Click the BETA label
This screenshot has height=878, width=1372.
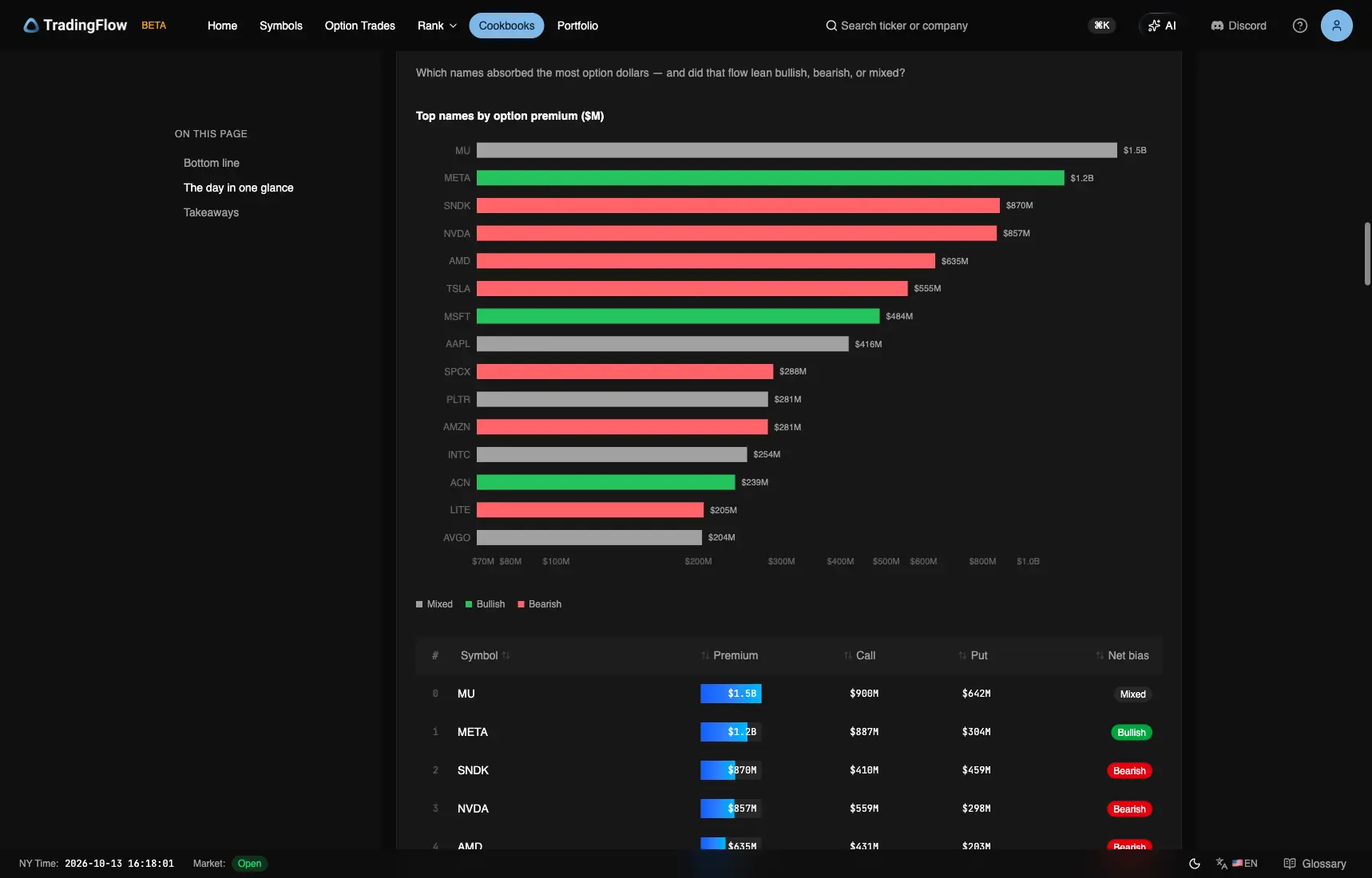[154, 26]
